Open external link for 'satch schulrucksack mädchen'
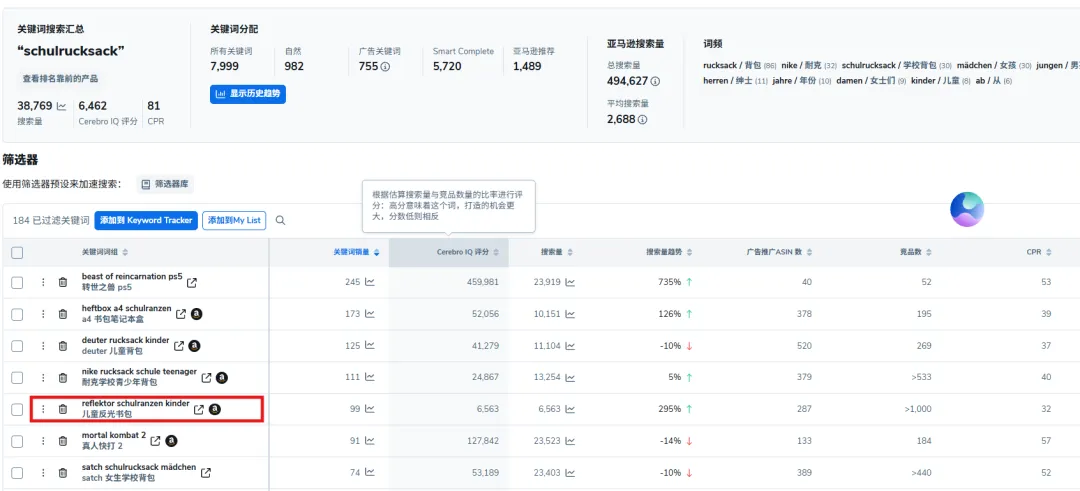The height and width of the screenshot is (491, 1080). point(206,472)
